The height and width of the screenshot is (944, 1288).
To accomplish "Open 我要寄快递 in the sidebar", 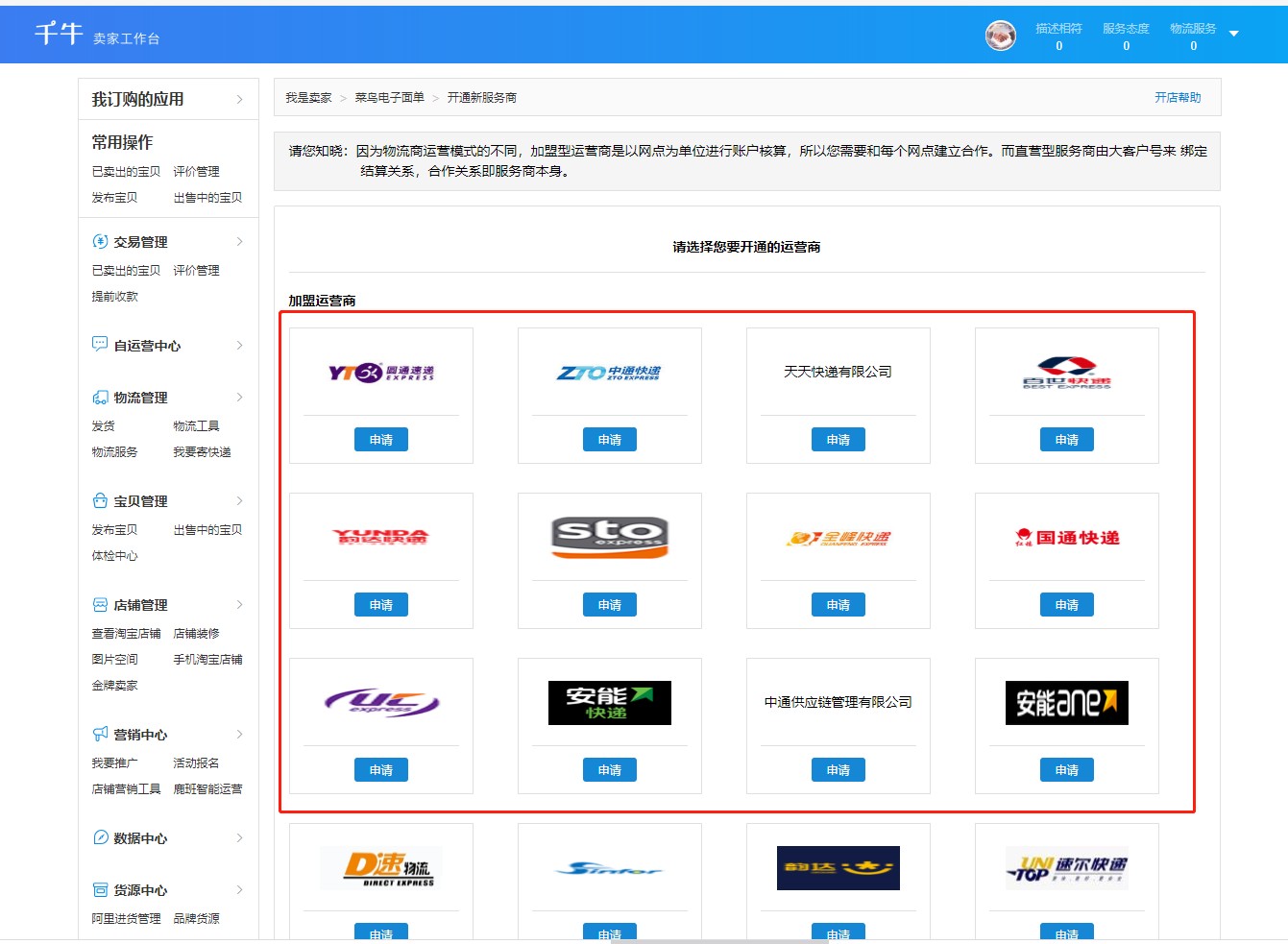I will click(202, 452).
